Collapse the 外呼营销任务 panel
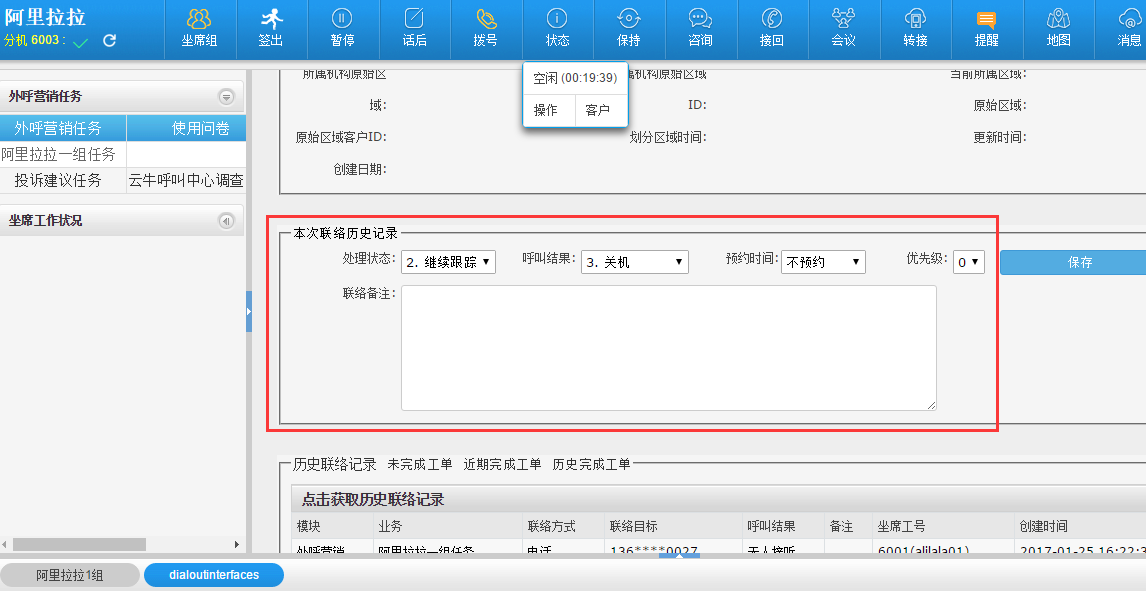The height and width of the screenshot is (591, 1146). click(x=226, y=97)
